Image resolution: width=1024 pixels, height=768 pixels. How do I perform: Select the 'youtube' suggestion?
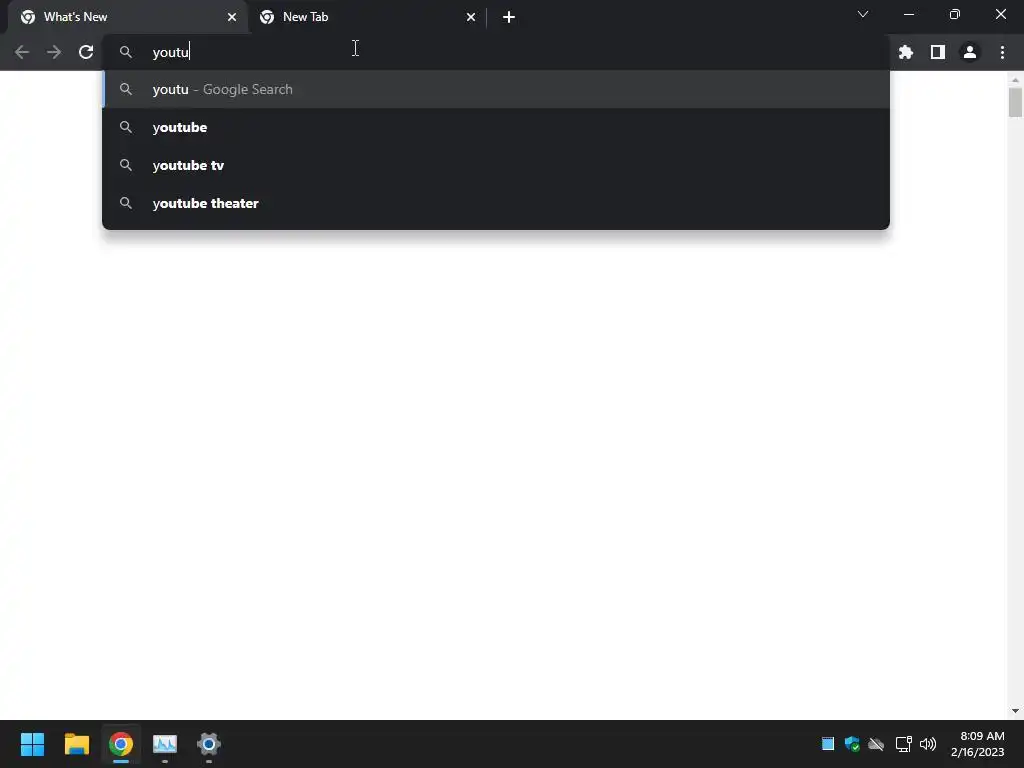pyautogui.click(x=496, y=127)
